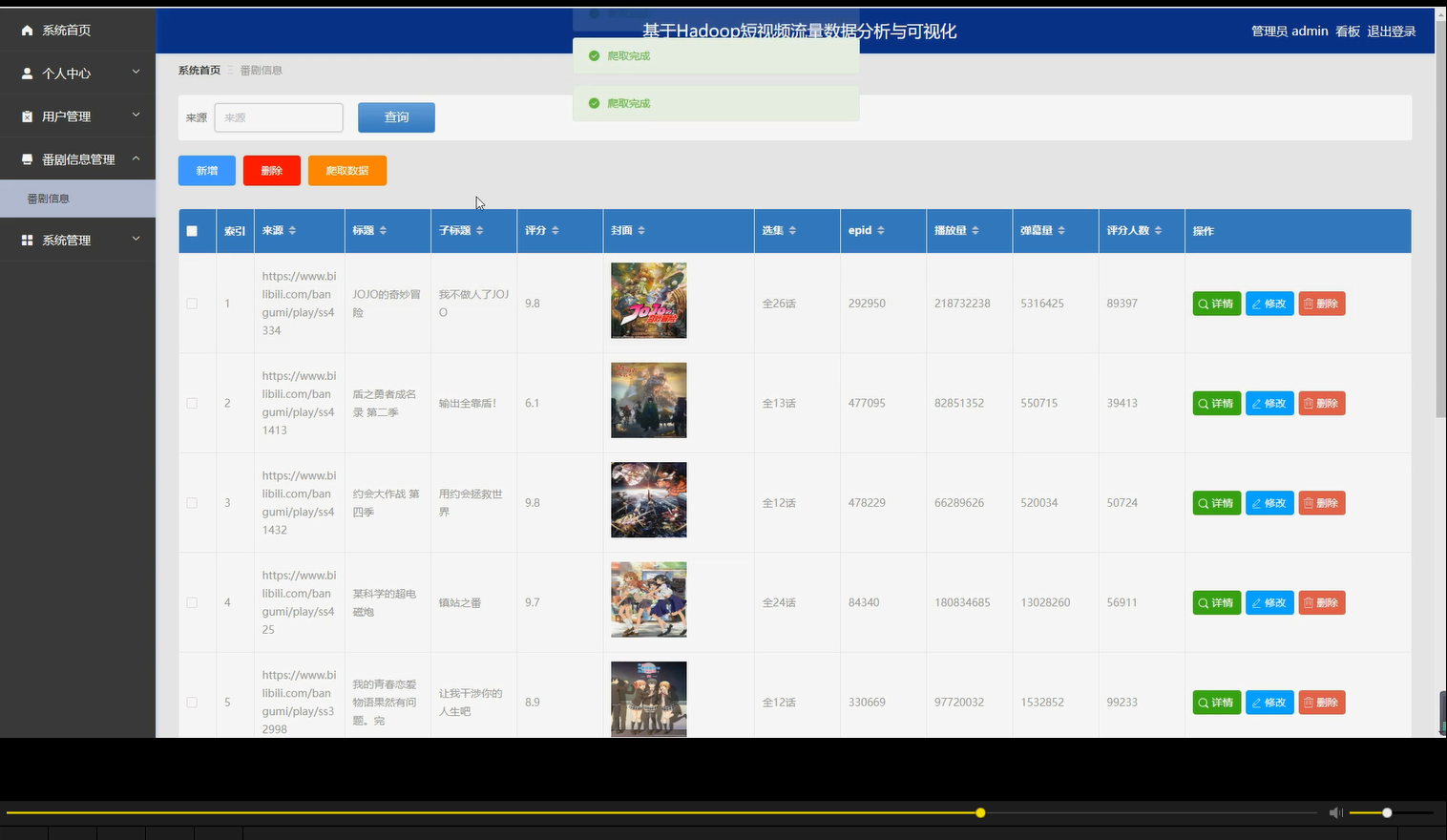Viewport: 1447px width, 840px height.
Task: Click the icon beside 番剧信息管理
Action: click(27, 159)
